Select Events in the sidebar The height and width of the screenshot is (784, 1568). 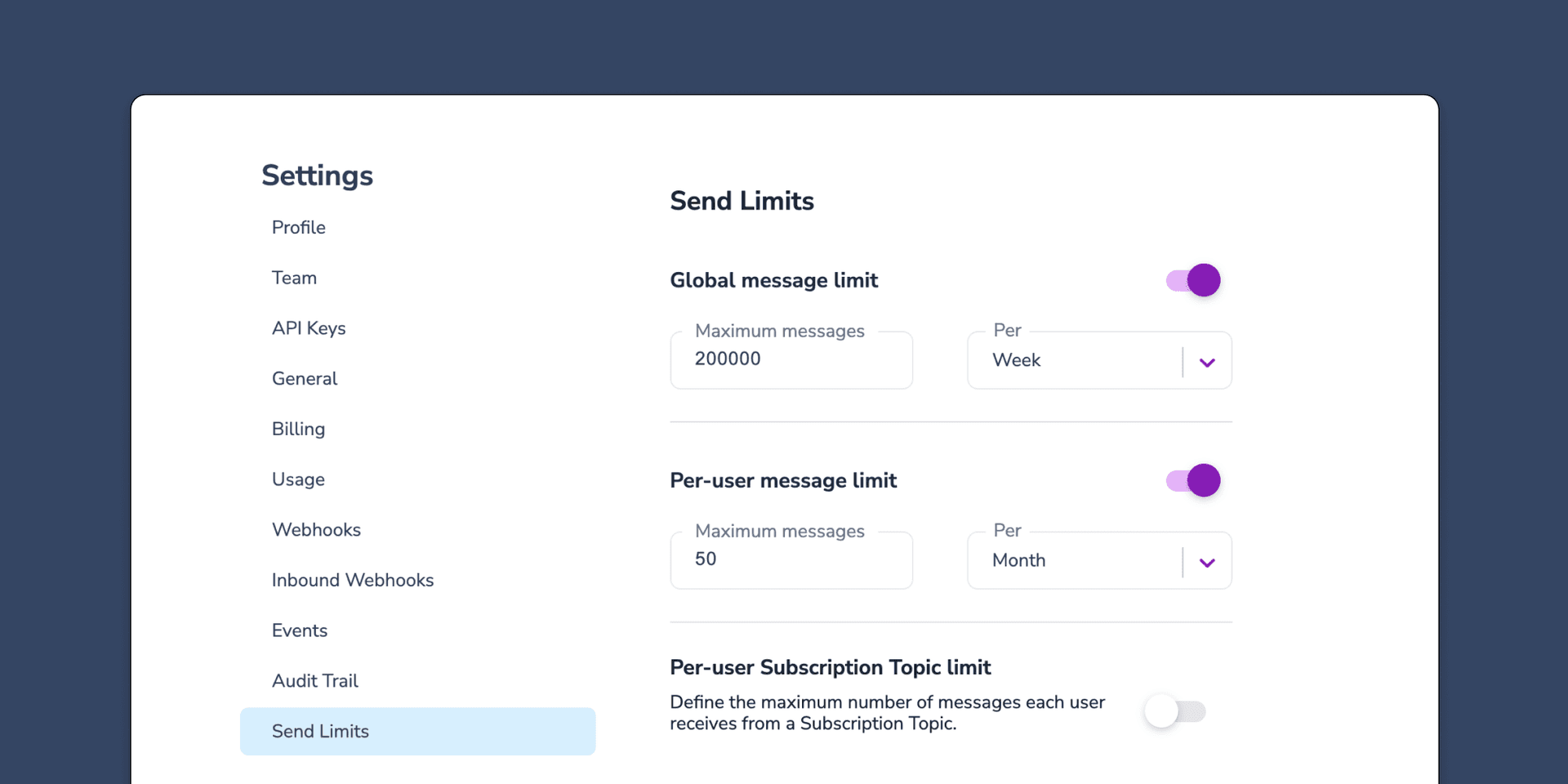point(299,630)
